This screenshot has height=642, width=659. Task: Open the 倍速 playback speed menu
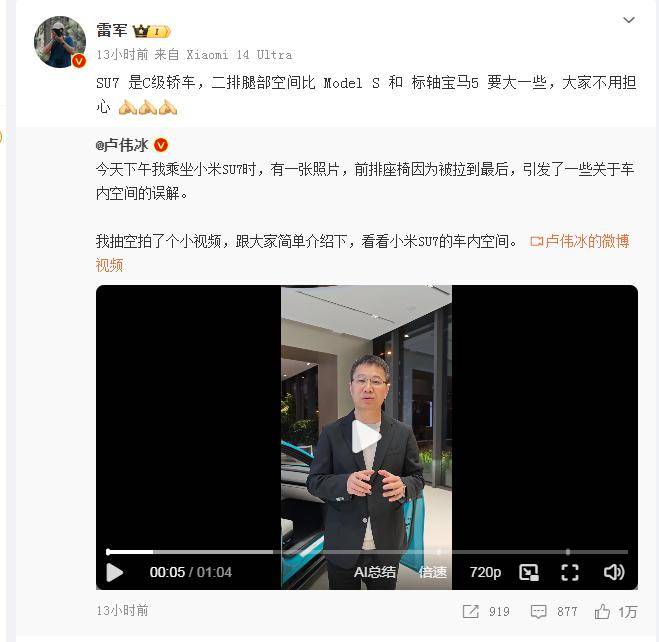coord(432,572)
